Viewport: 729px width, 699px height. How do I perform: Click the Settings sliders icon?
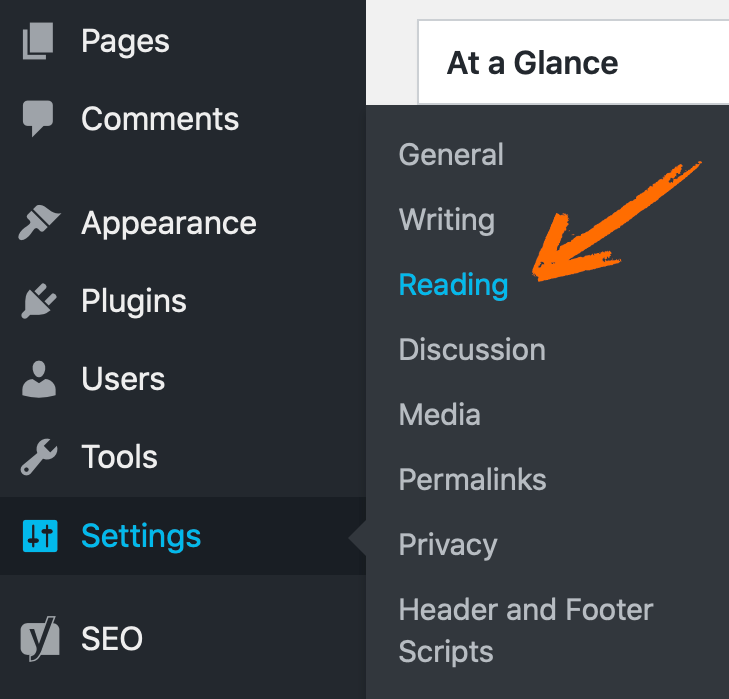[x=40, y=536]
